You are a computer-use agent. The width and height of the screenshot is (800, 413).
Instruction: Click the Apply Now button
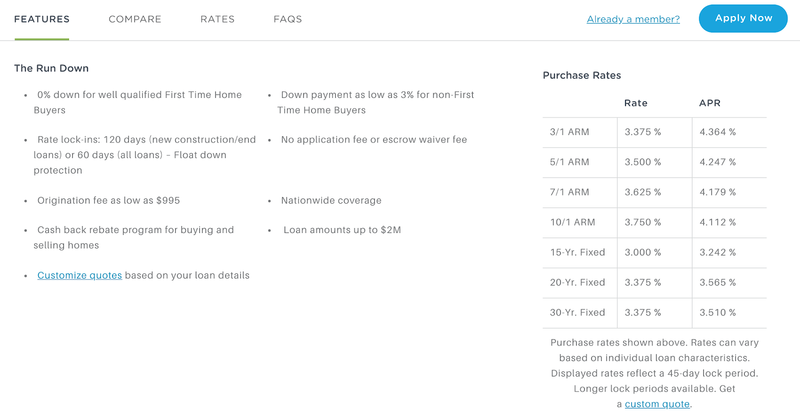click(x=743, y=18)
